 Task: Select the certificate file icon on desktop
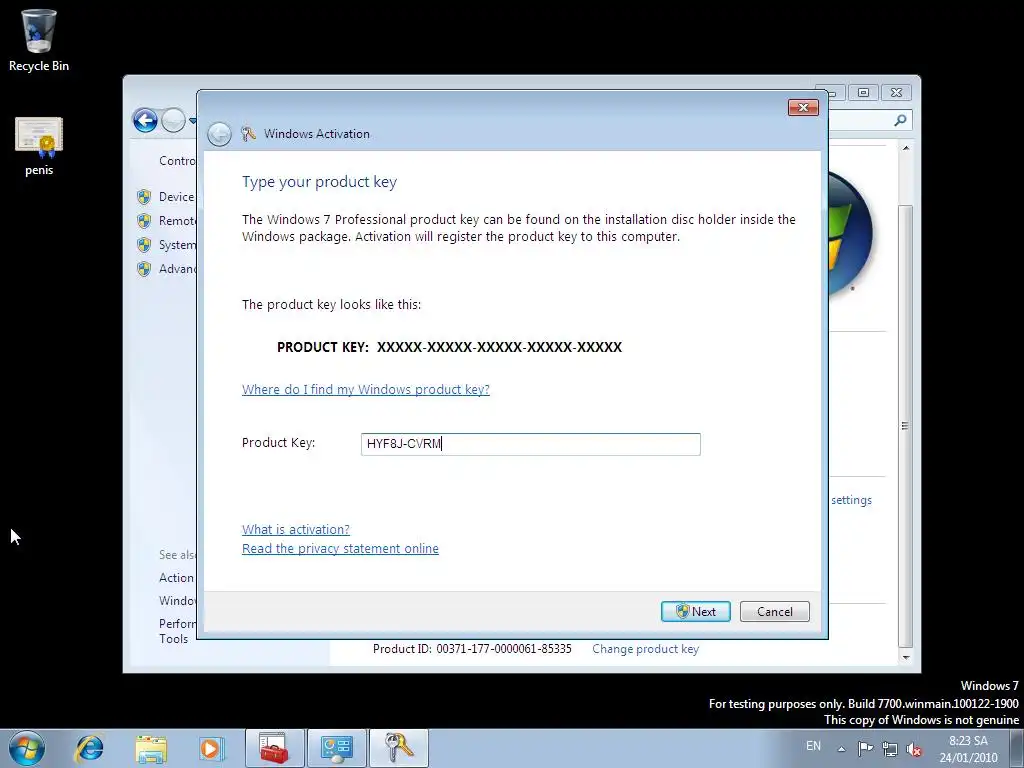(x=39, y=146)
